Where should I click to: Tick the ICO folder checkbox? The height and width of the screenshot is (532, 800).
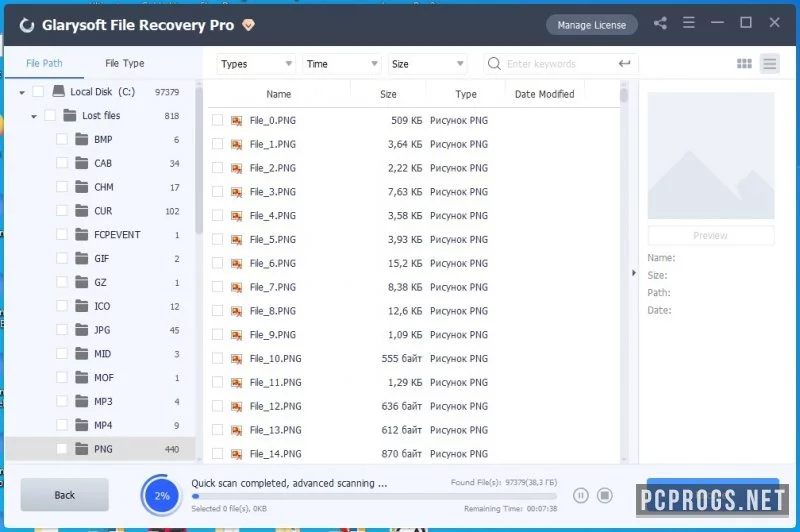pyautogui.click(x=62, y=306)
